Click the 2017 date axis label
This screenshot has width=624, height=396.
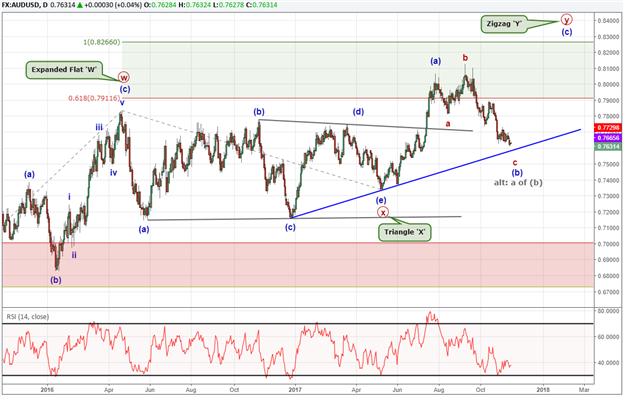(295, 389)
